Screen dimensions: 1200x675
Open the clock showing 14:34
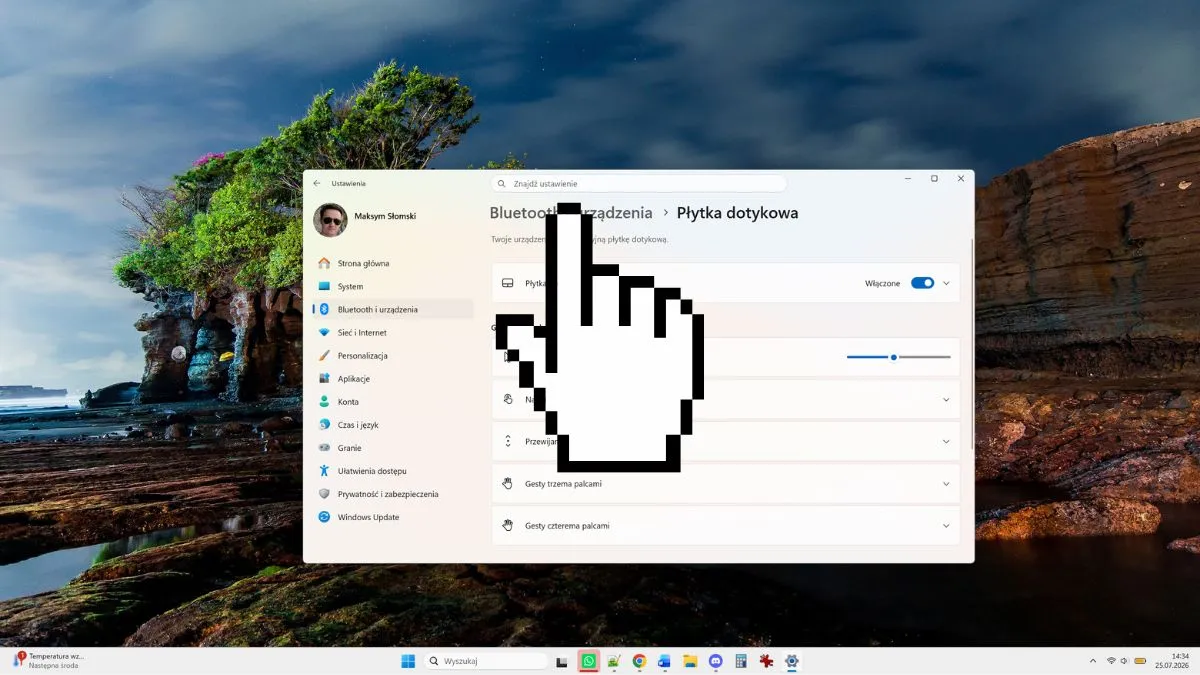point(1170,661)
